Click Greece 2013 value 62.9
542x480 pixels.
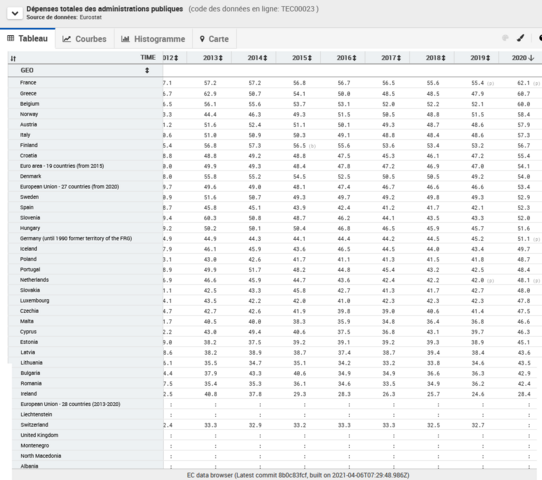(210, 94)
